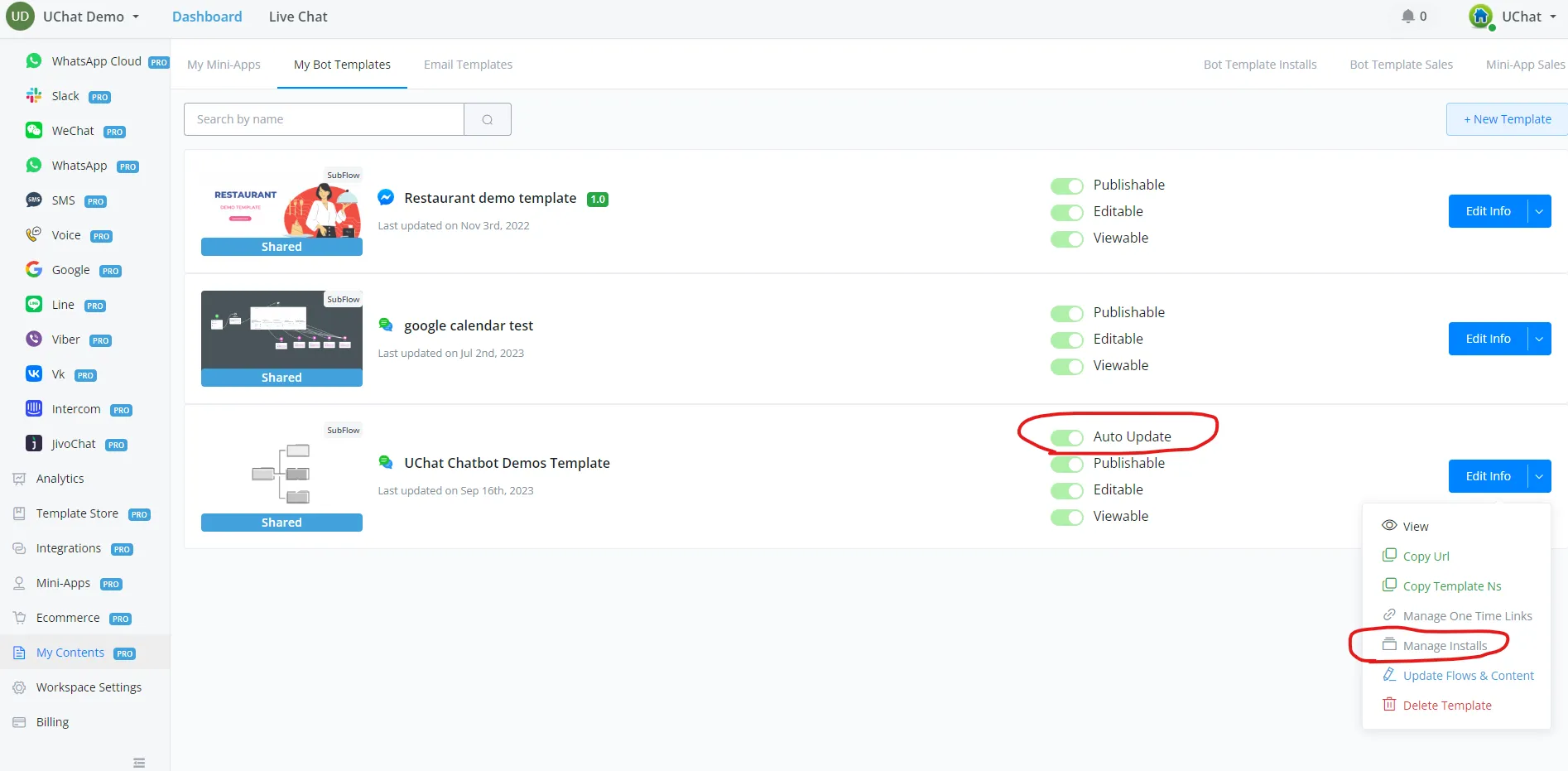Click the Analytics sidebar icon
Viewport: 1568px width, 771px height.
point(19,479)
